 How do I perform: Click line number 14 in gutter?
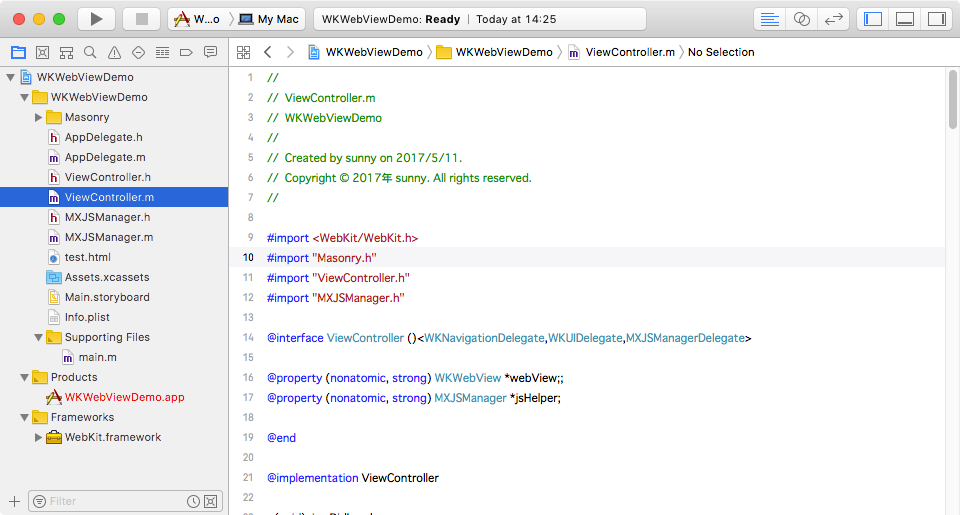point(248,337)
